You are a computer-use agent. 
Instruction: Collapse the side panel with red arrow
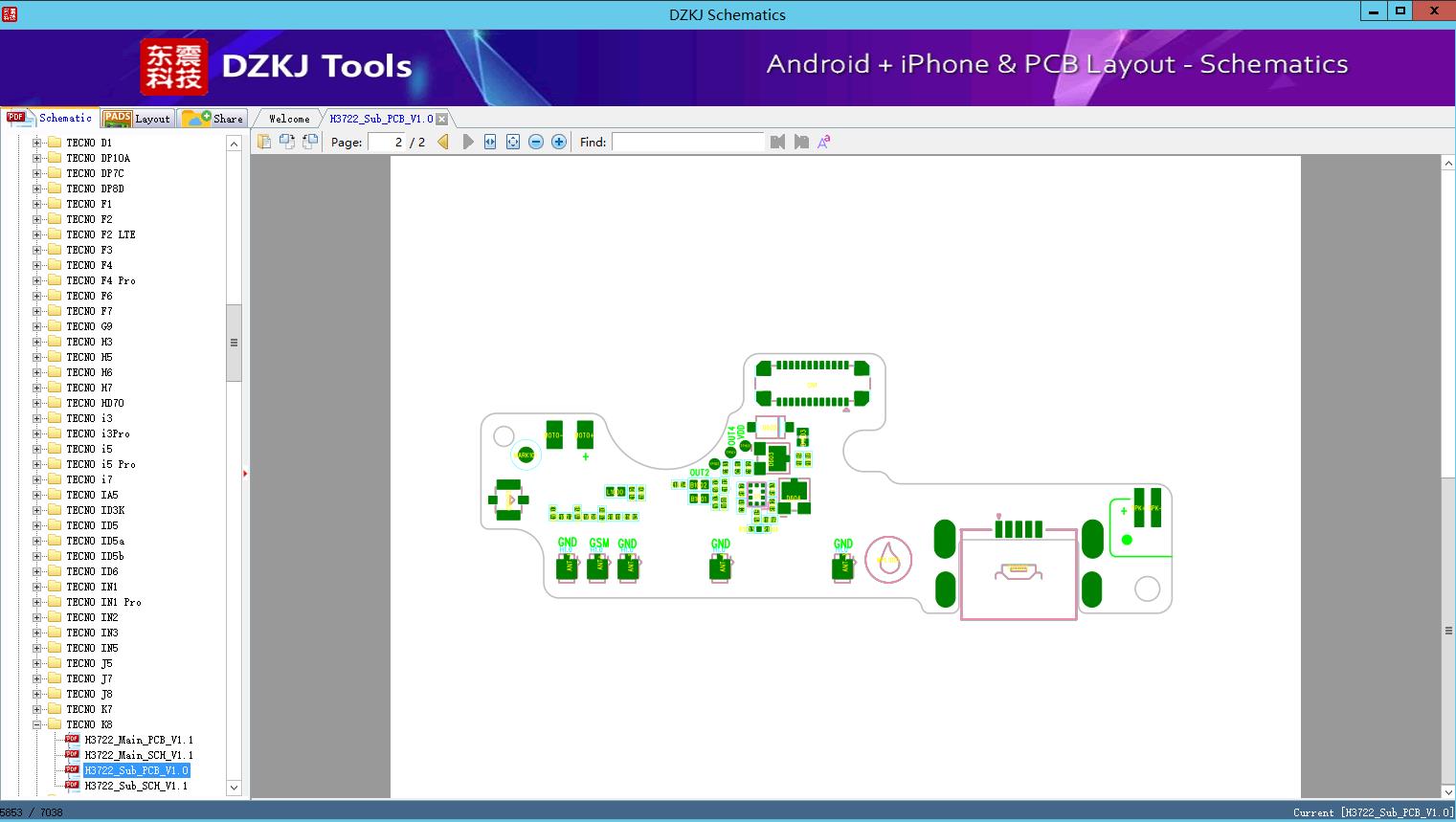pyautogui.click(x=245, y=474)
